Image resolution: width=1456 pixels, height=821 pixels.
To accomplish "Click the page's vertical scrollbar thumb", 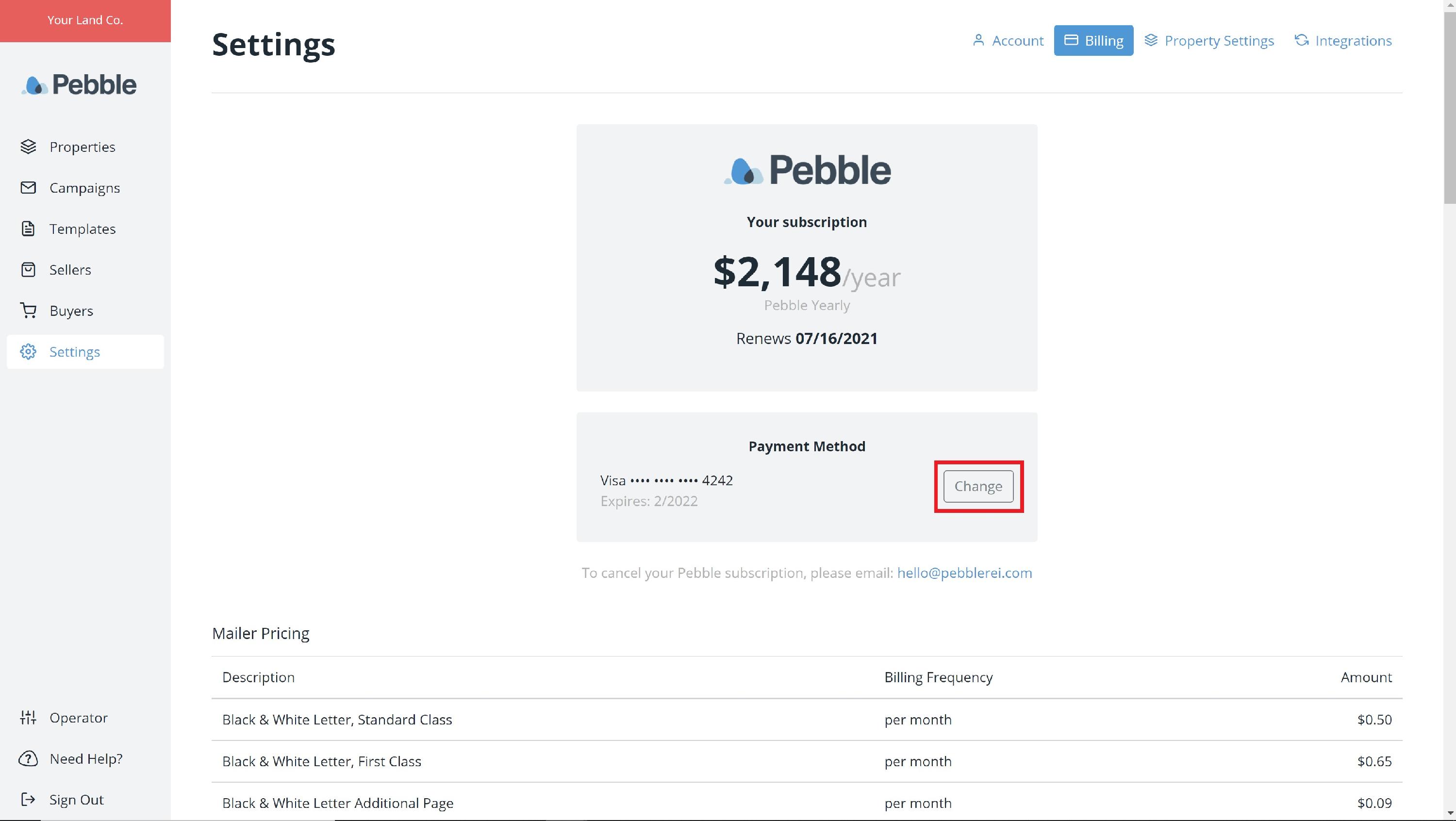I will (x=1450, y=107).
